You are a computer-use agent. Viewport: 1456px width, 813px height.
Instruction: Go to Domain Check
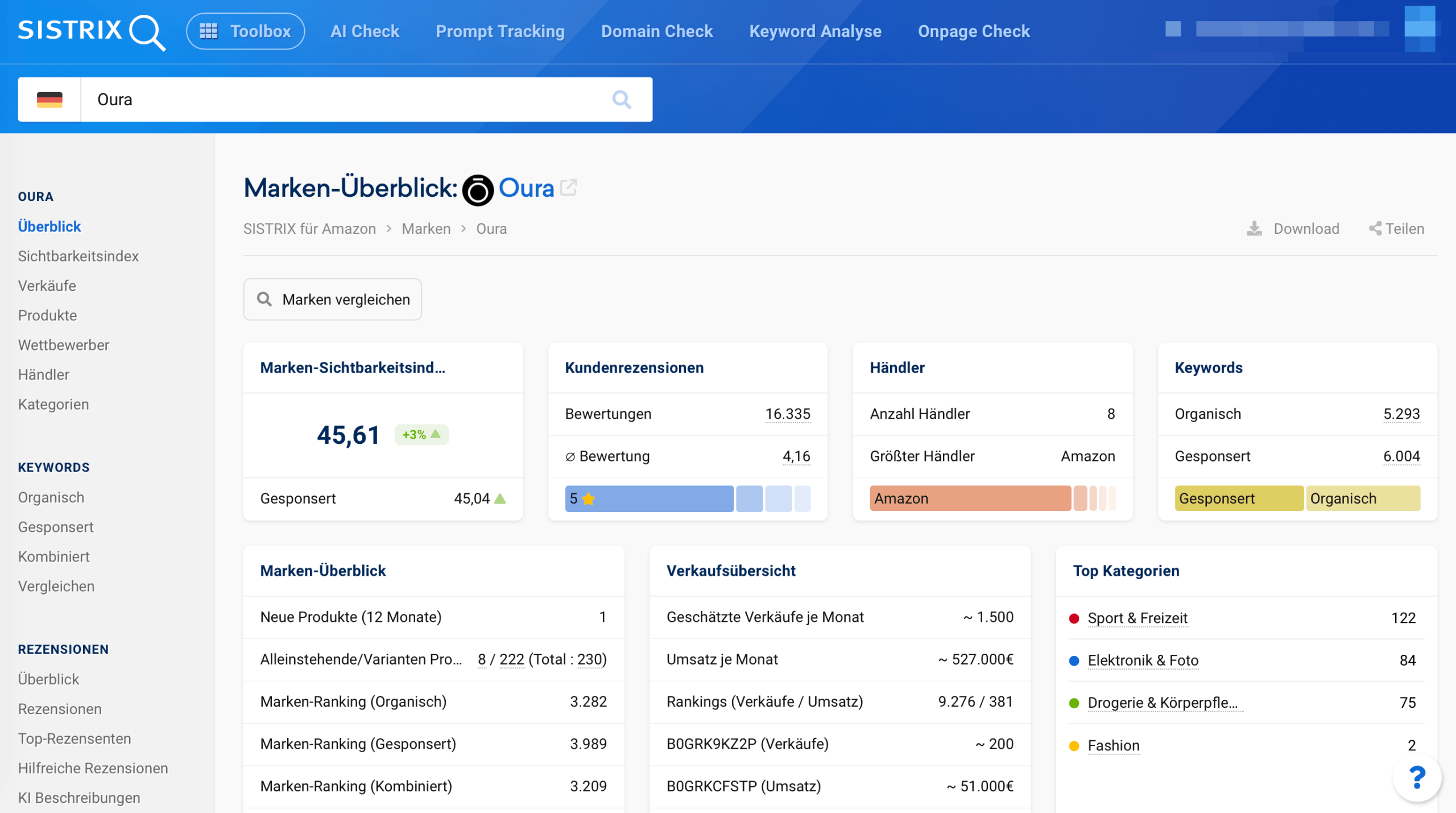[x=657, y=31]
